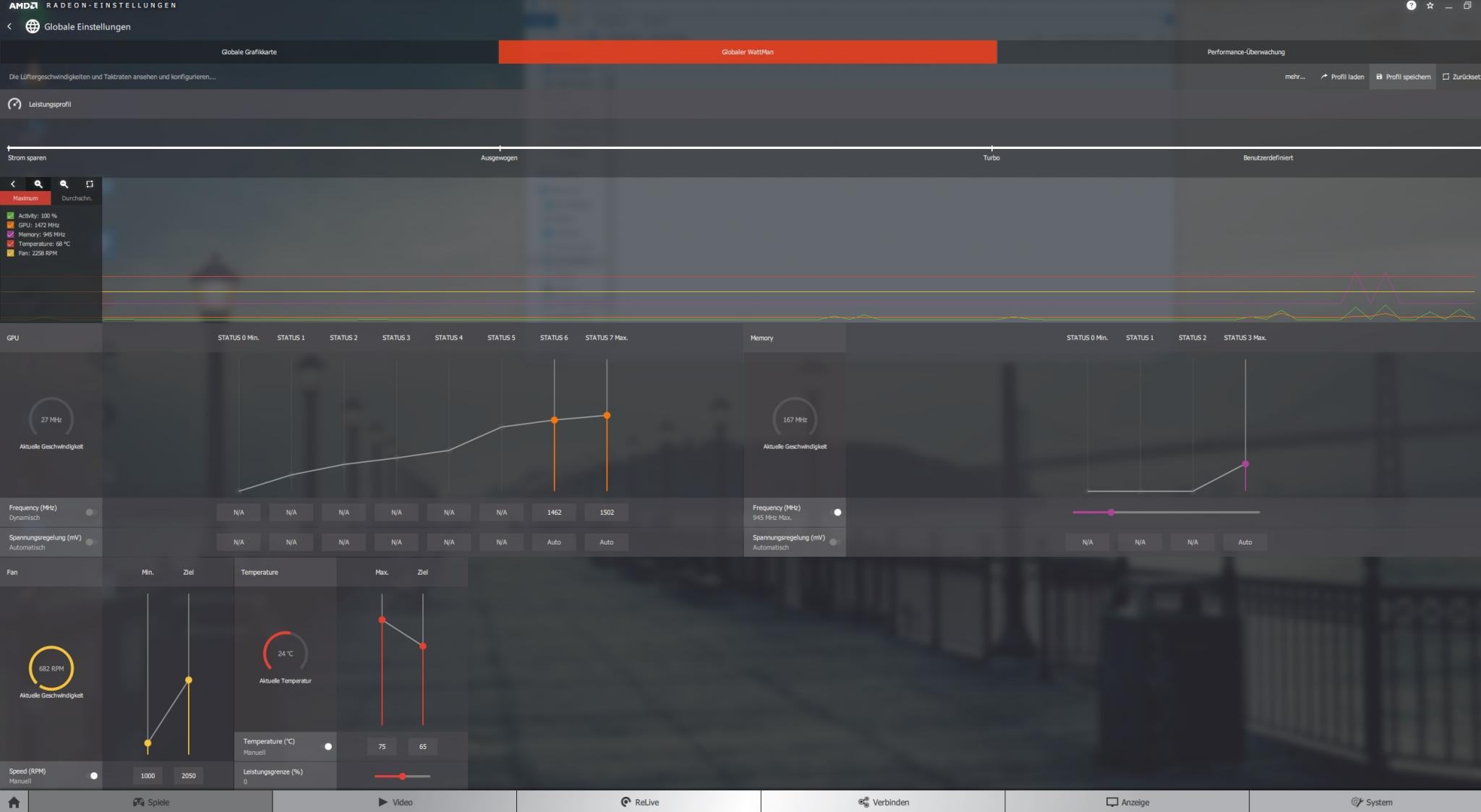This screenshot has height=812, width=1481.
Task: Click the home icon in the bottom bar
Action: pyautogui.click(x=14, y=802)
